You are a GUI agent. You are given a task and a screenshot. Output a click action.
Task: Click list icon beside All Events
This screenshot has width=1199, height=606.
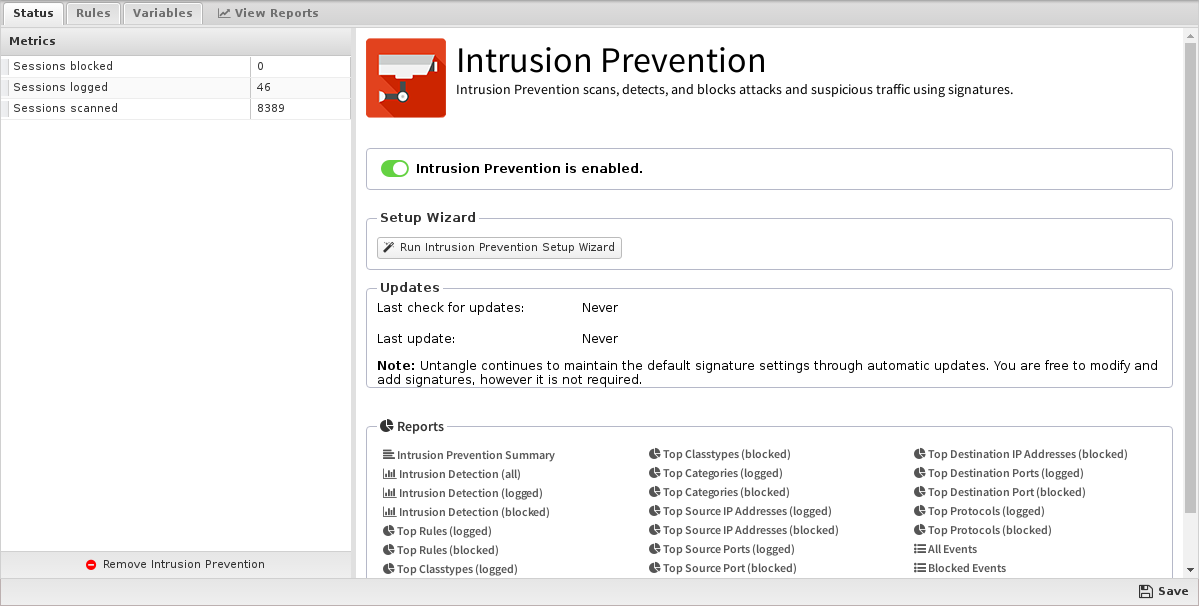coord(920,549)
